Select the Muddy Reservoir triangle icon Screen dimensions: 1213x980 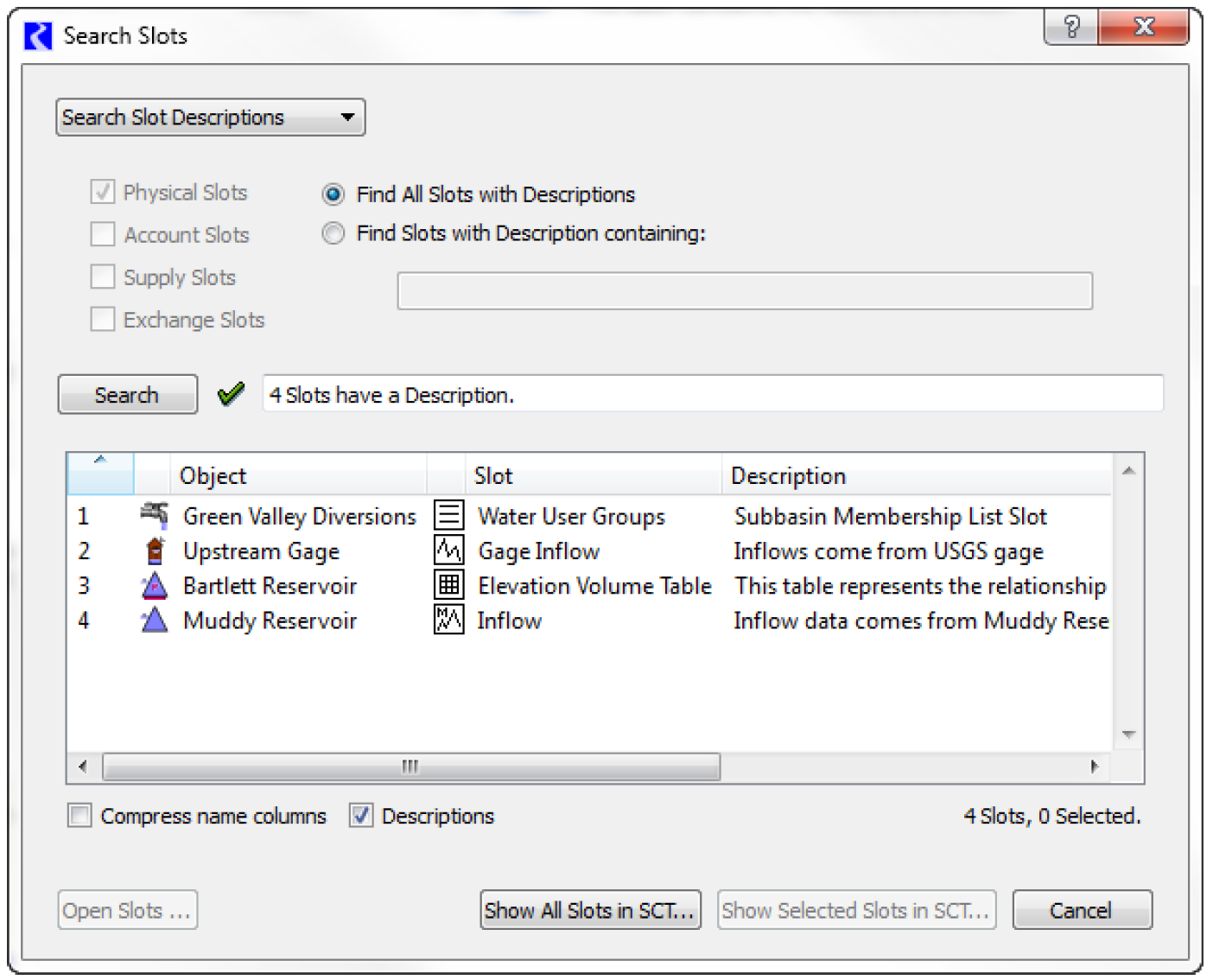(x=154, y=620)
